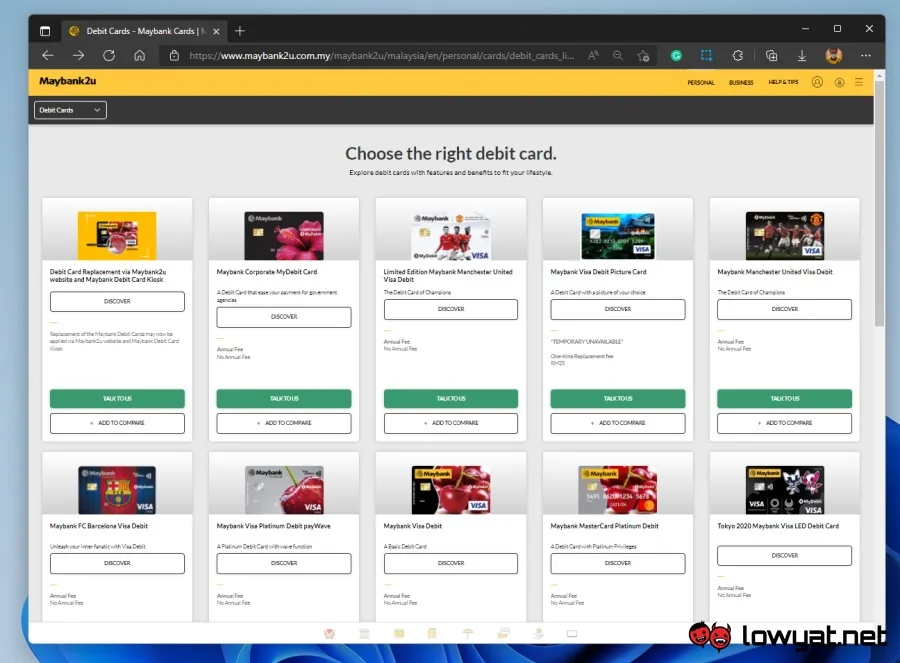Click the Corporate MyDebit hibiscus card image
The image size is (900, 663).
pyautogui.click(x=284, y=236)
